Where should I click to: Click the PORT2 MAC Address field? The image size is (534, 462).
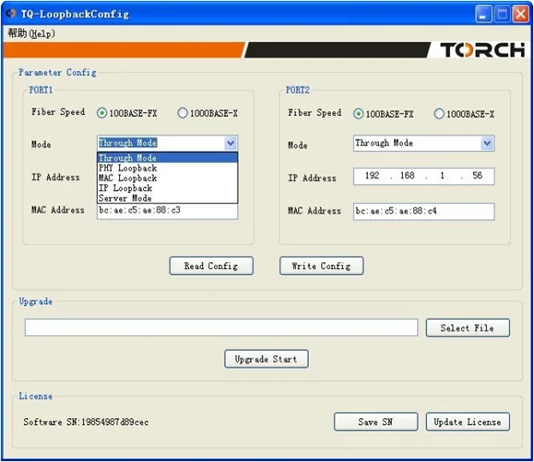coord(424,211)
